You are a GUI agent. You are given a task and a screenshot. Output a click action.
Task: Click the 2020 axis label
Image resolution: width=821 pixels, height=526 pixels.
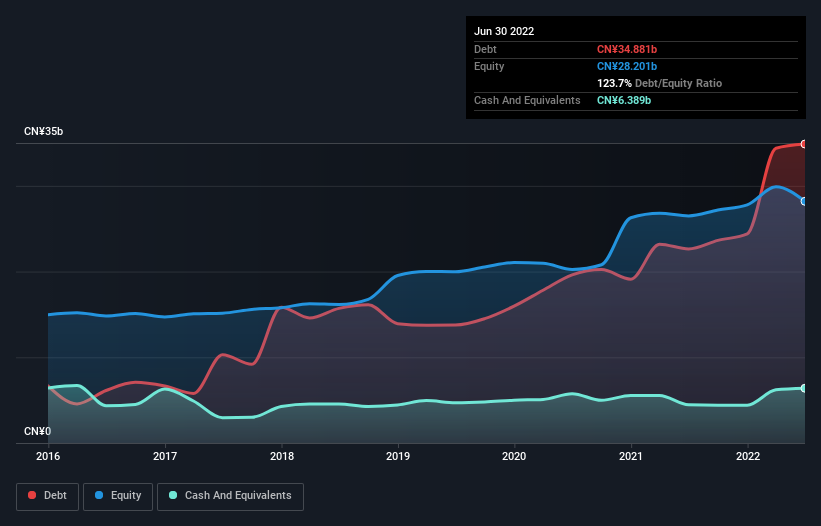point(514,456)
